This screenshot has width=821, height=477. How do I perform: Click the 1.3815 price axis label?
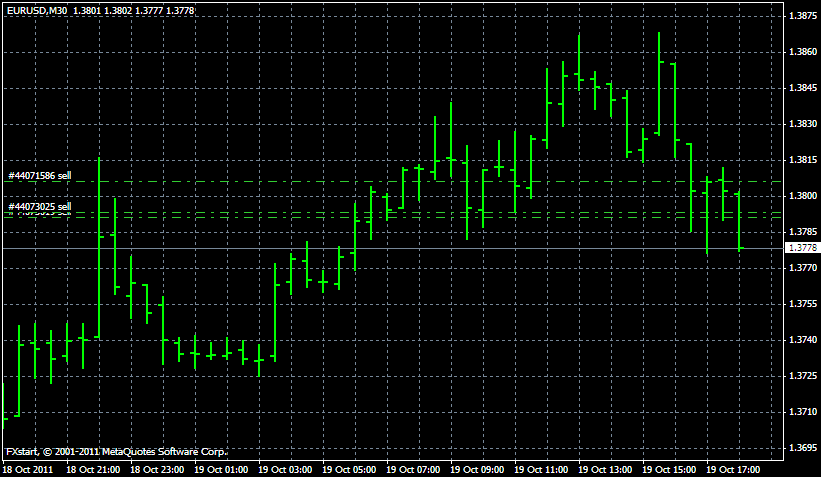click(x=803, y=160)
